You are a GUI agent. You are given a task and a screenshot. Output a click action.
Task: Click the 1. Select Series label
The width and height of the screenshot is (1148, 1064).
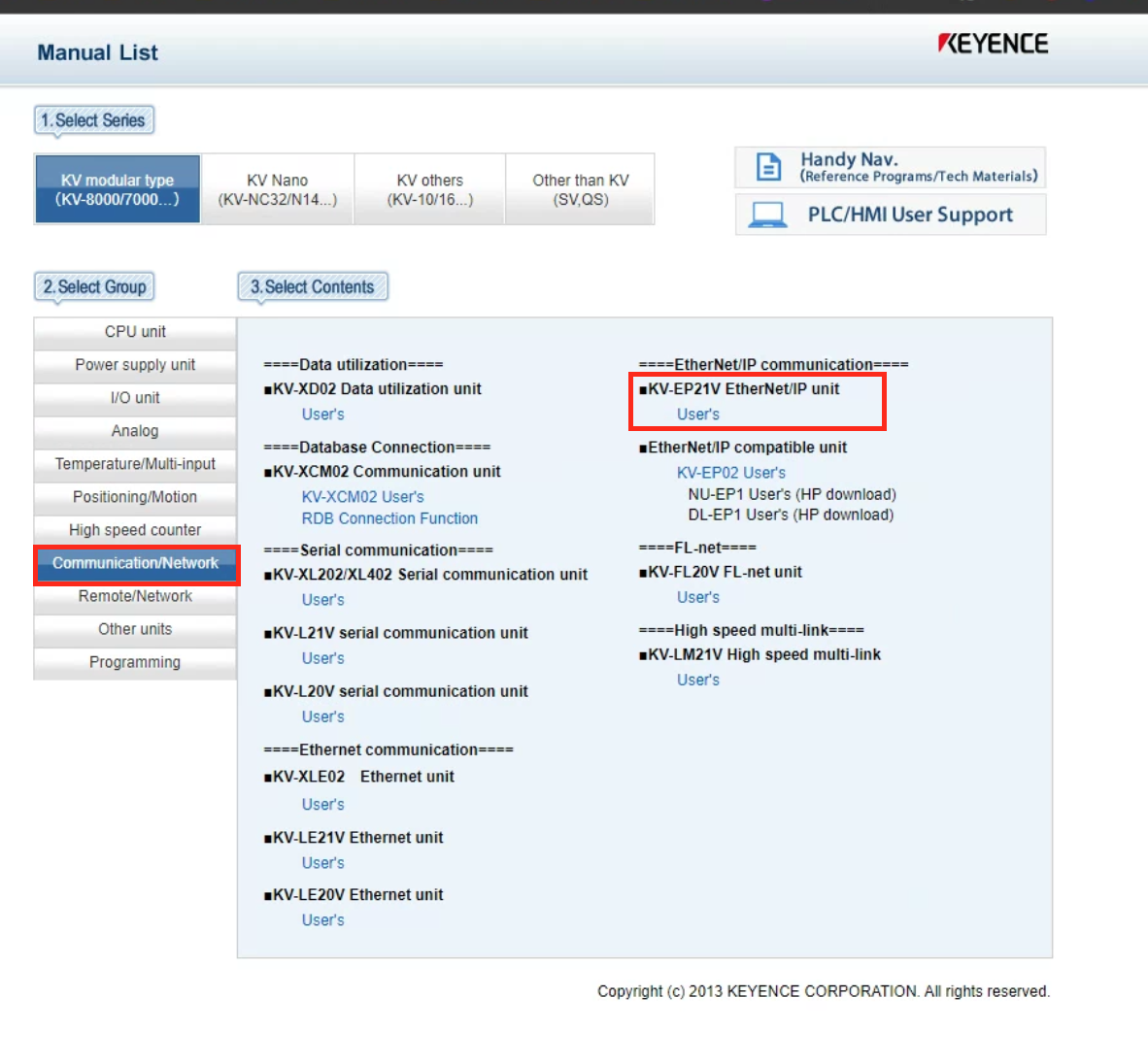93,120
